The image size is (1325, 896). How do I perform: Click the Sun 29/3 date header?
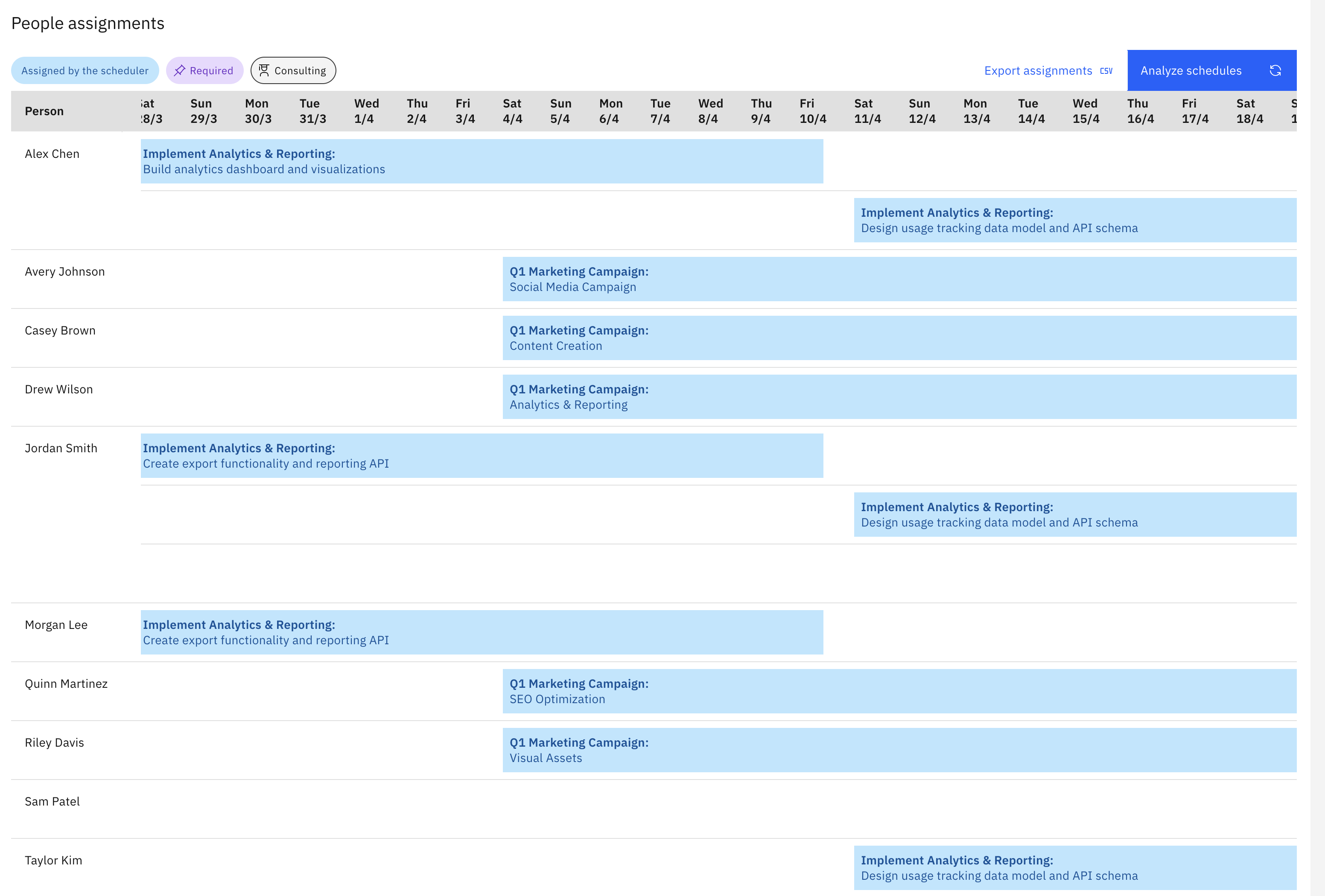click(204, 111)
